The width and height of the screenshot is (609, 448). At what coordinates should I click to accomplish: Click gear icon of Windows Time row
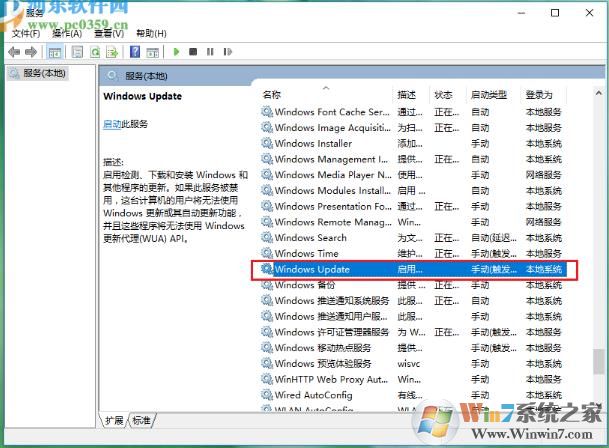[267, 253]
